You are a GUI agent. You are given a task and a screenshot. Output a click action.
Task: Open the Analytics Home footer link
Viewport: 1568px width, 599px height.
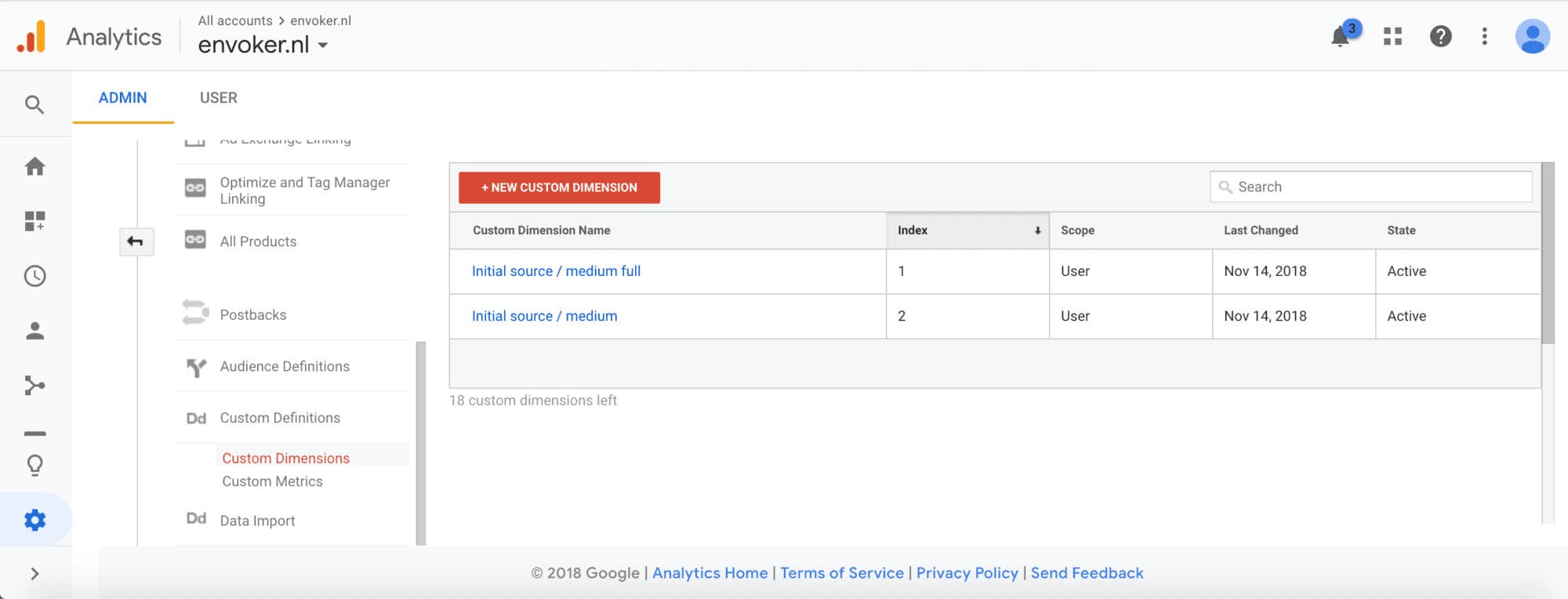tap(710, 573)
